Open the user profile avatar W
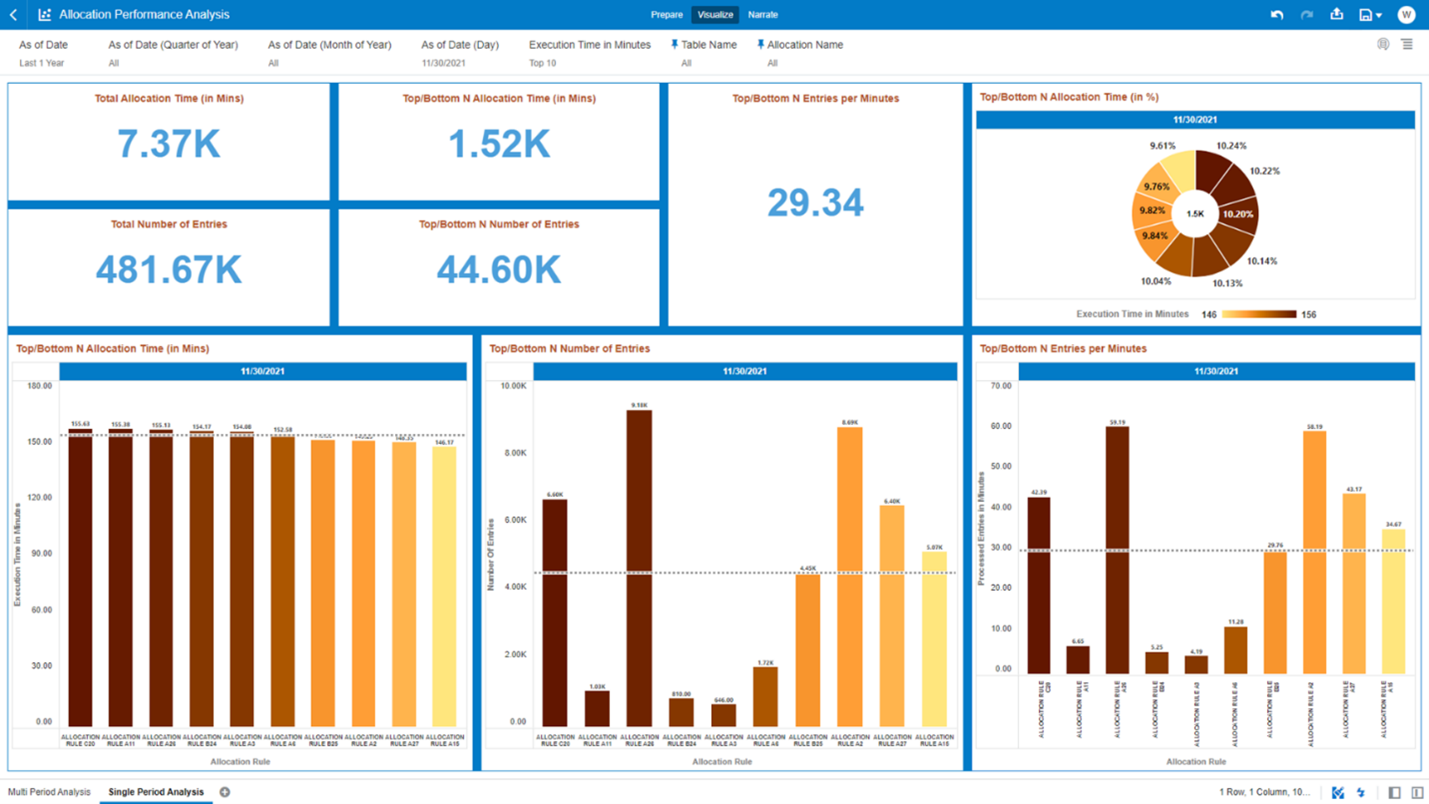This screenshot has height=804, width=1429. (x=1406, y=15)
